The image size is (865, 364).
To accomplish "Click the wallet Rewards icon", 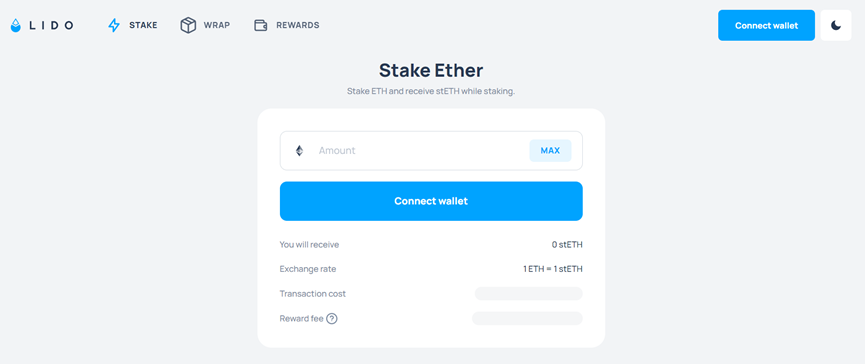I will [x=260, y=25].
